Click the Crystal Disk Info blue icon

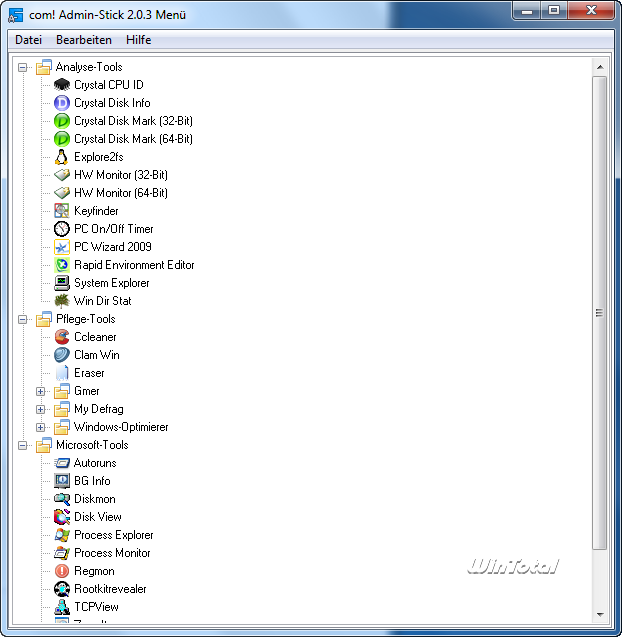[62, 103]
